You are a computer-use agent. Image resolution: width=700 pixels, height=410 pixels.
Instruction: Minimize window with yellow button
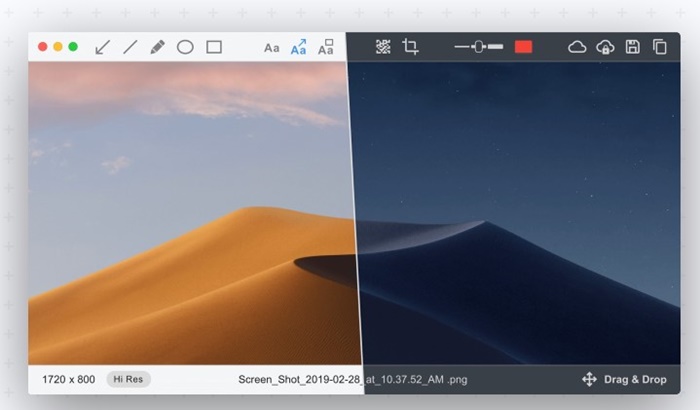point(58,47)
